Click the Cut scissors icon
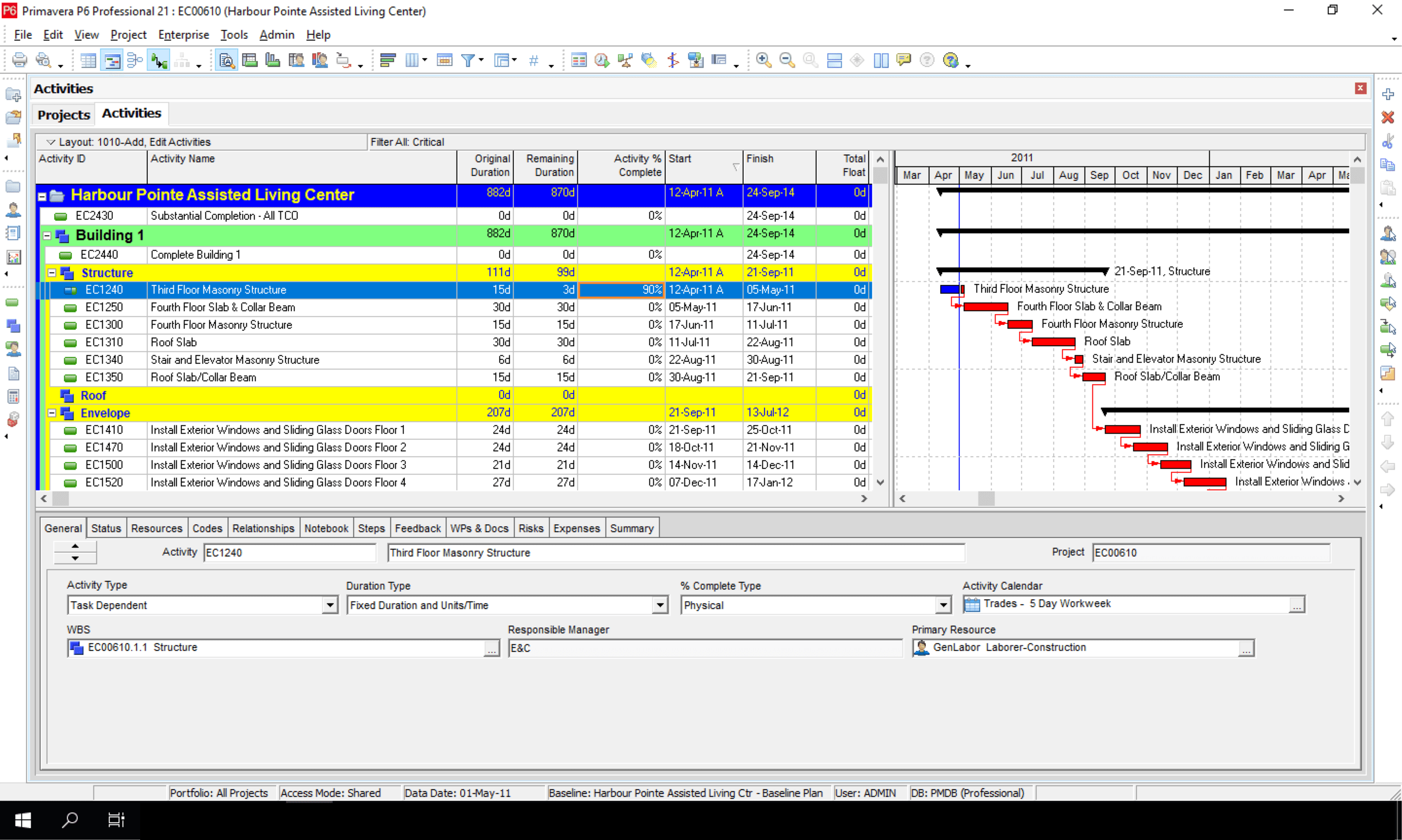The width and height of the screenshot is (1402, 840). coord(1388,141)
